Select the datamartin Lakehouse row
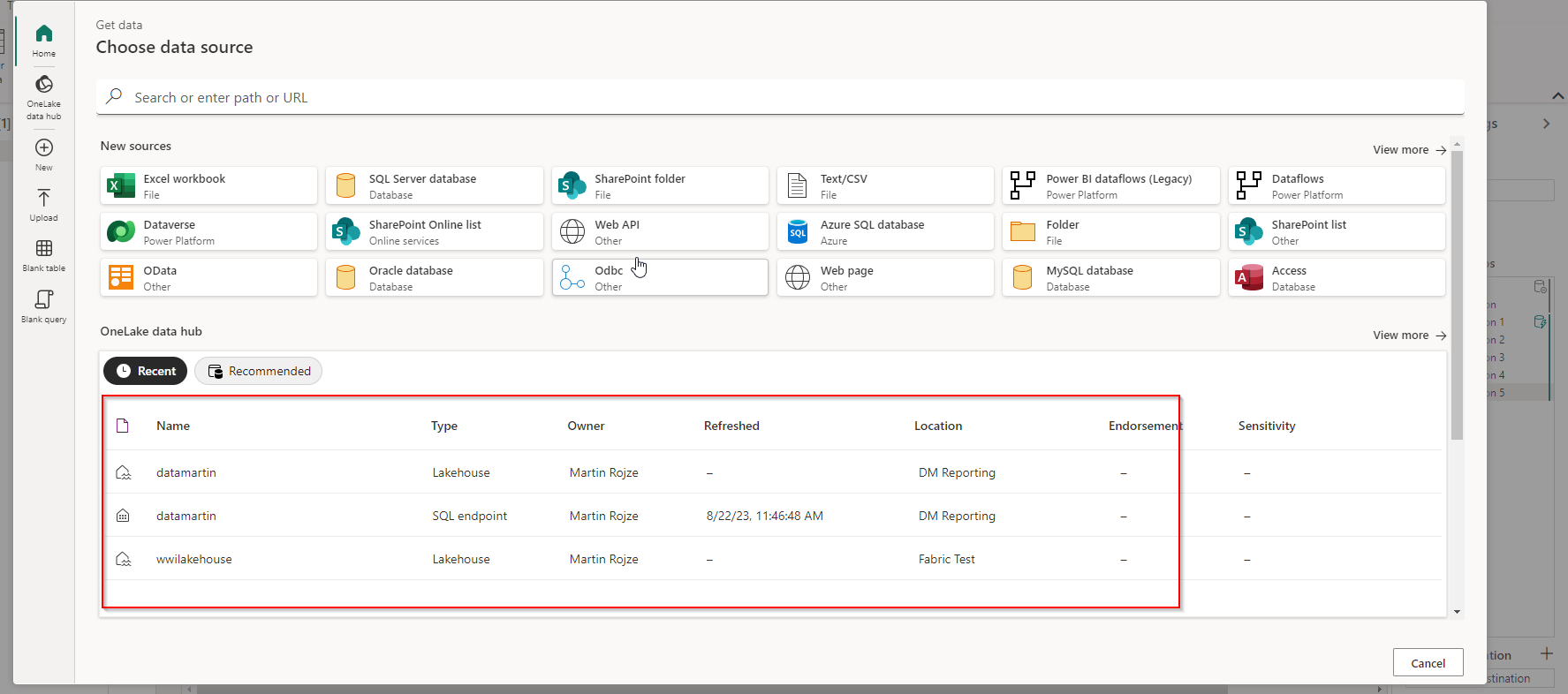This screenshot has width=1568, height=694. coord(771,472)
